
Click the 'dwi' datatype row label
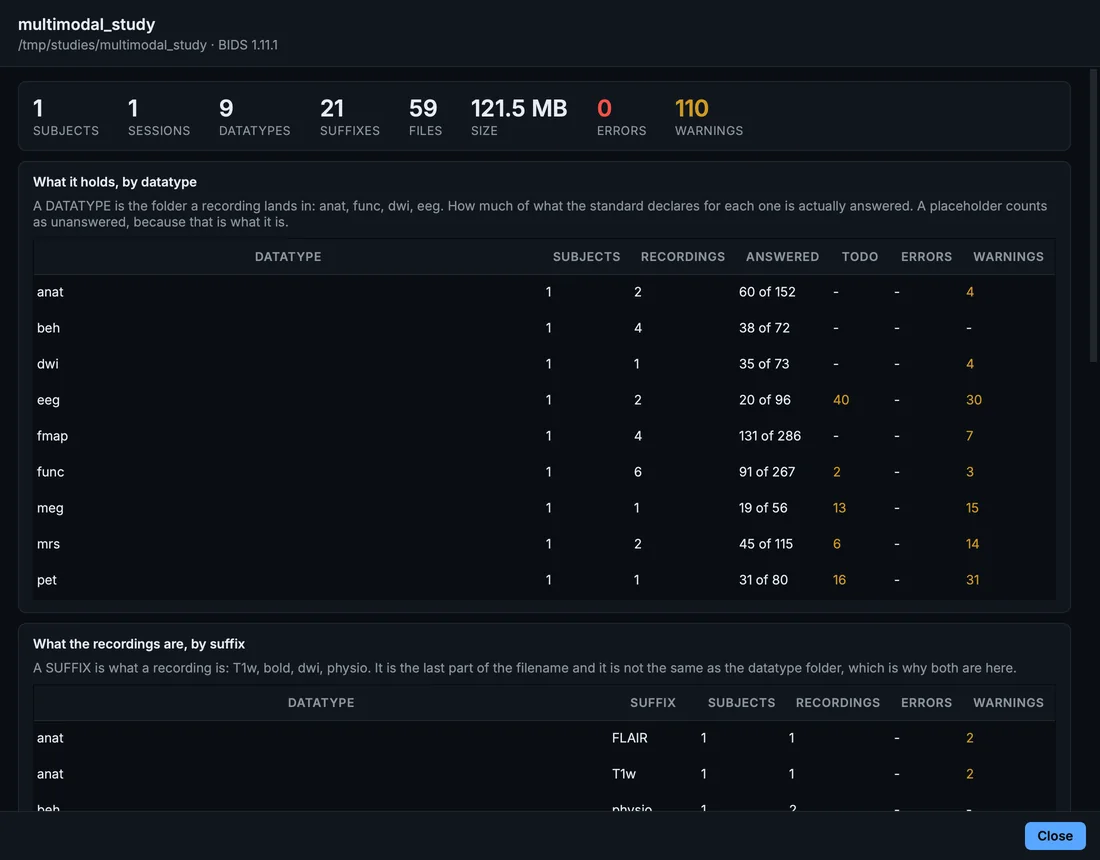coord(48,364)
